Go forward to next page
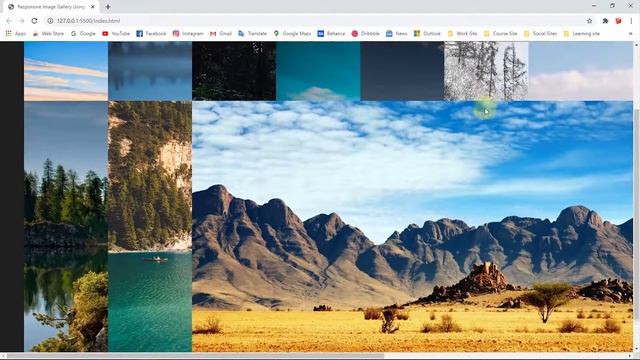This screenshot has width=640, height=360. pyautogui.click(x=22, y=21)
